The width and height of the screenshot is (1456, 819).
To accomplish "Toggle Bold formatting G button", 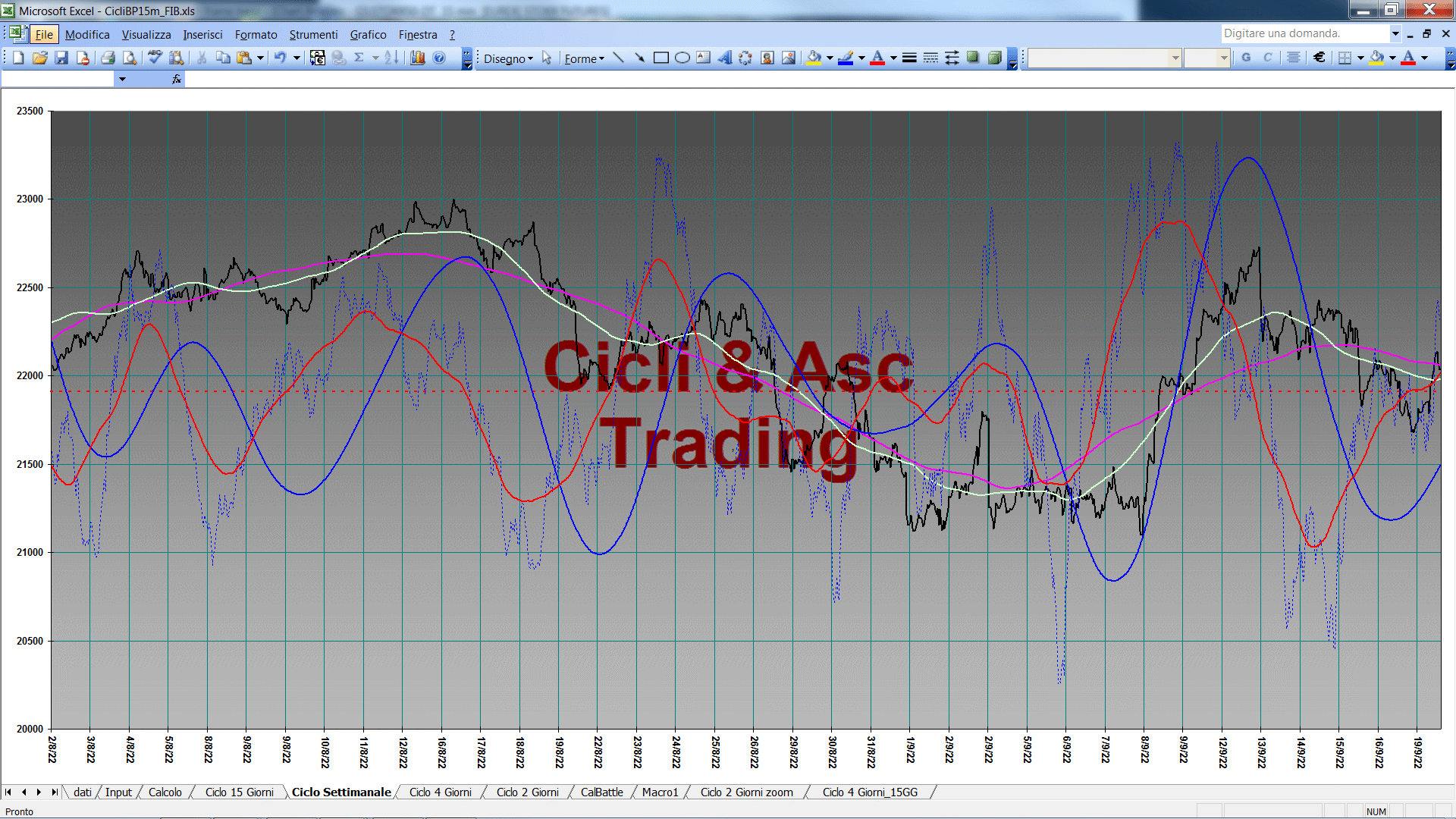I will coord(1246,58).
